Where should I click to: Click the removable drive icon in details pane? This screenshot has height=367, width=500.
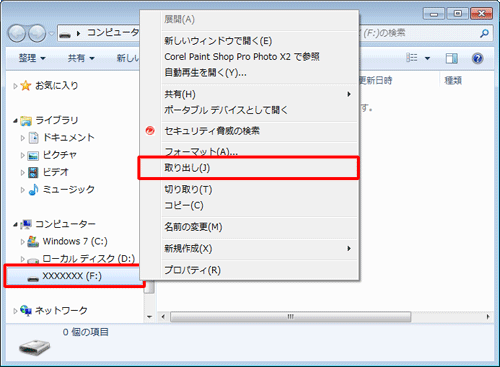[x=34, y=348]
